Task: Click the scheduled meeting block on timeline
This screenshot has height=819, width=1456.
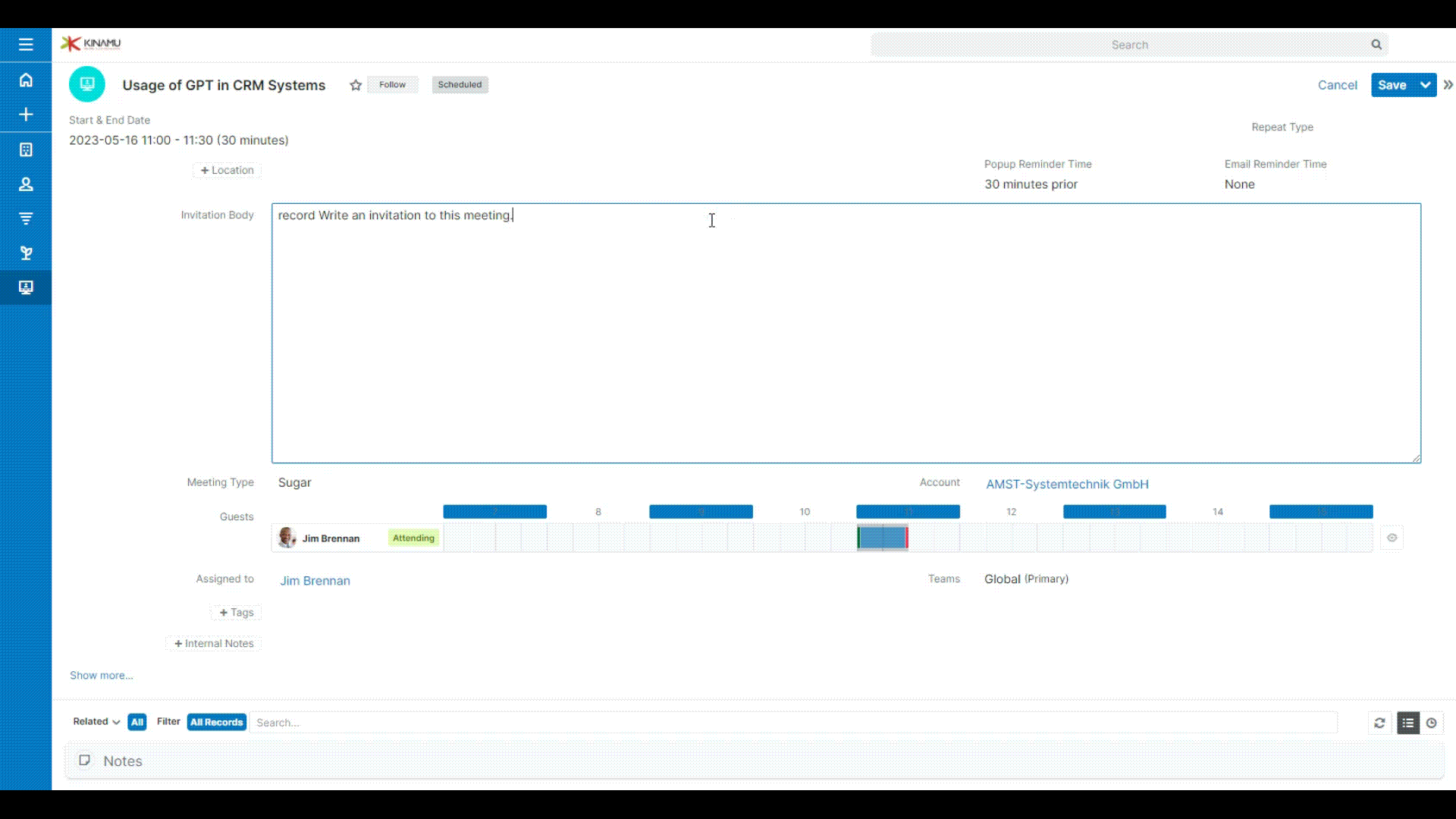Action: 882,538
